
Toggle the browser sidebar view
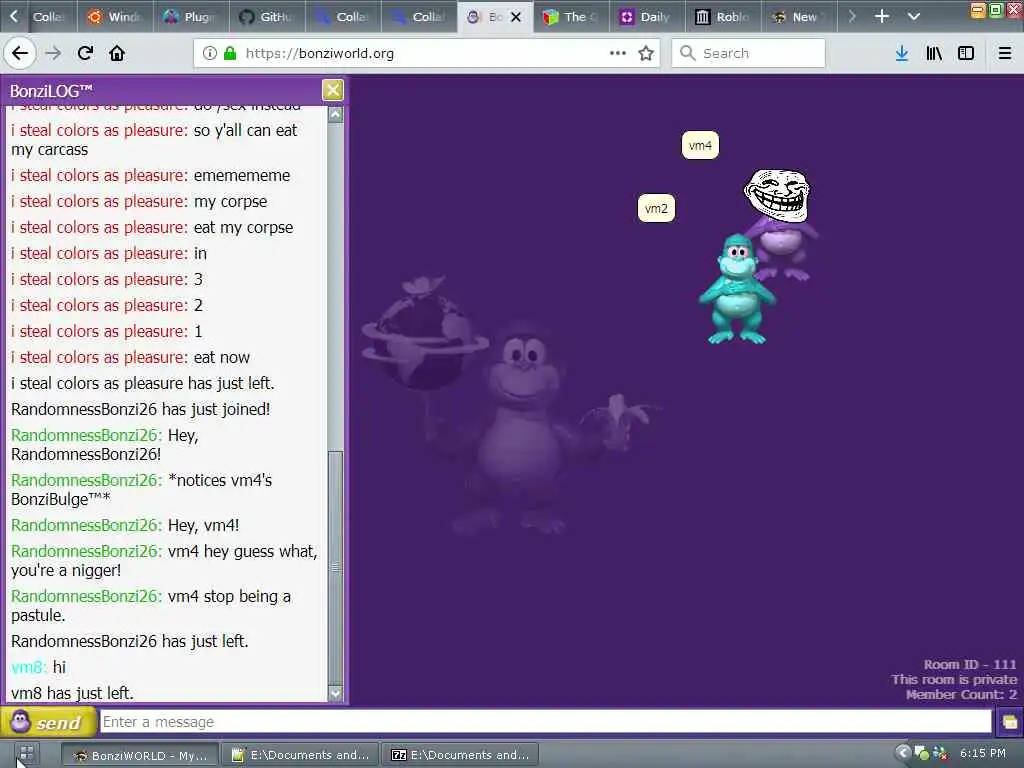(x=966, y=54)
